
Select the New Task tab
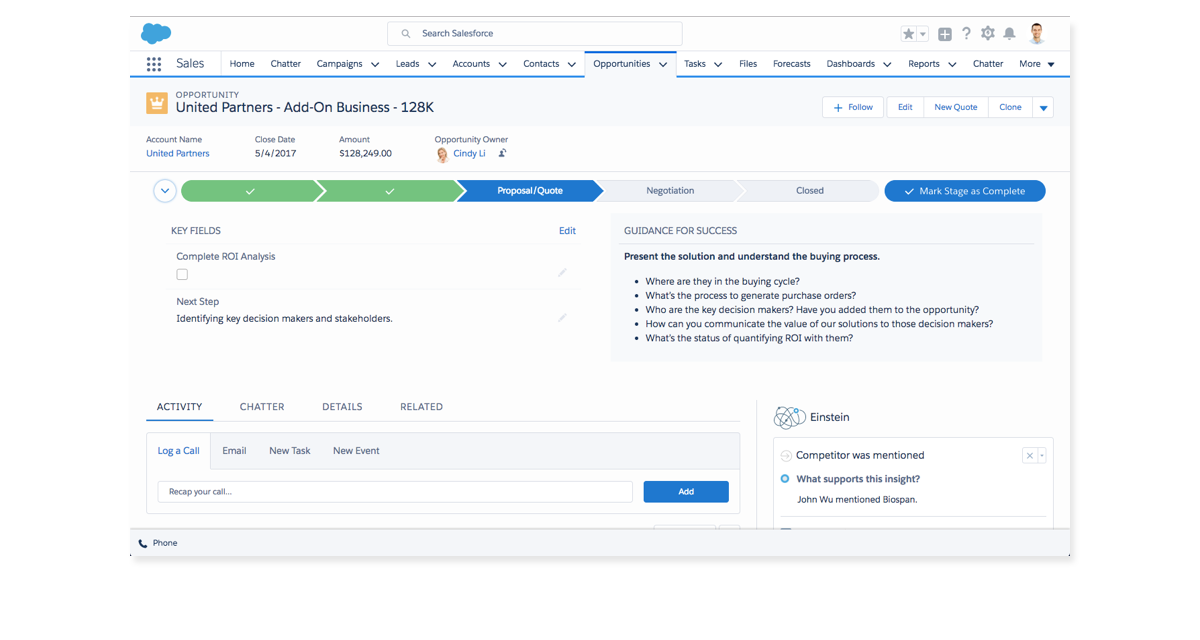289,451
